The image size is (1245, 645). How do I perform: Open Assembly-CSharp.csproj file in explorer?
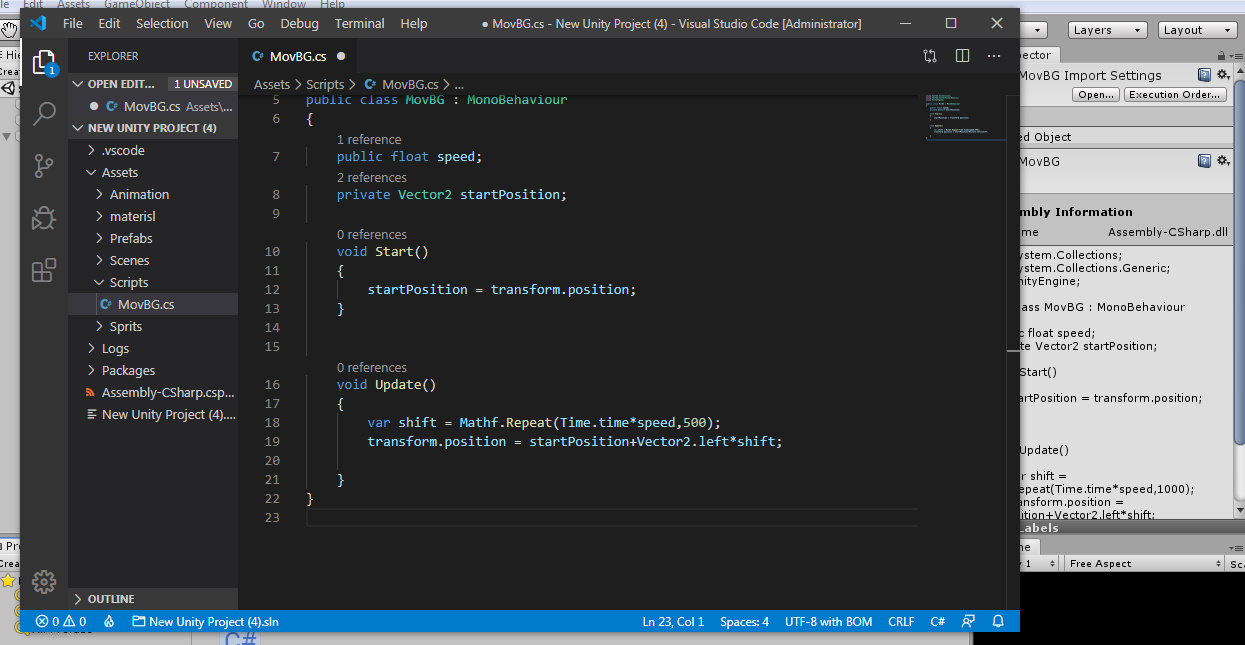(x=153, y=392)
